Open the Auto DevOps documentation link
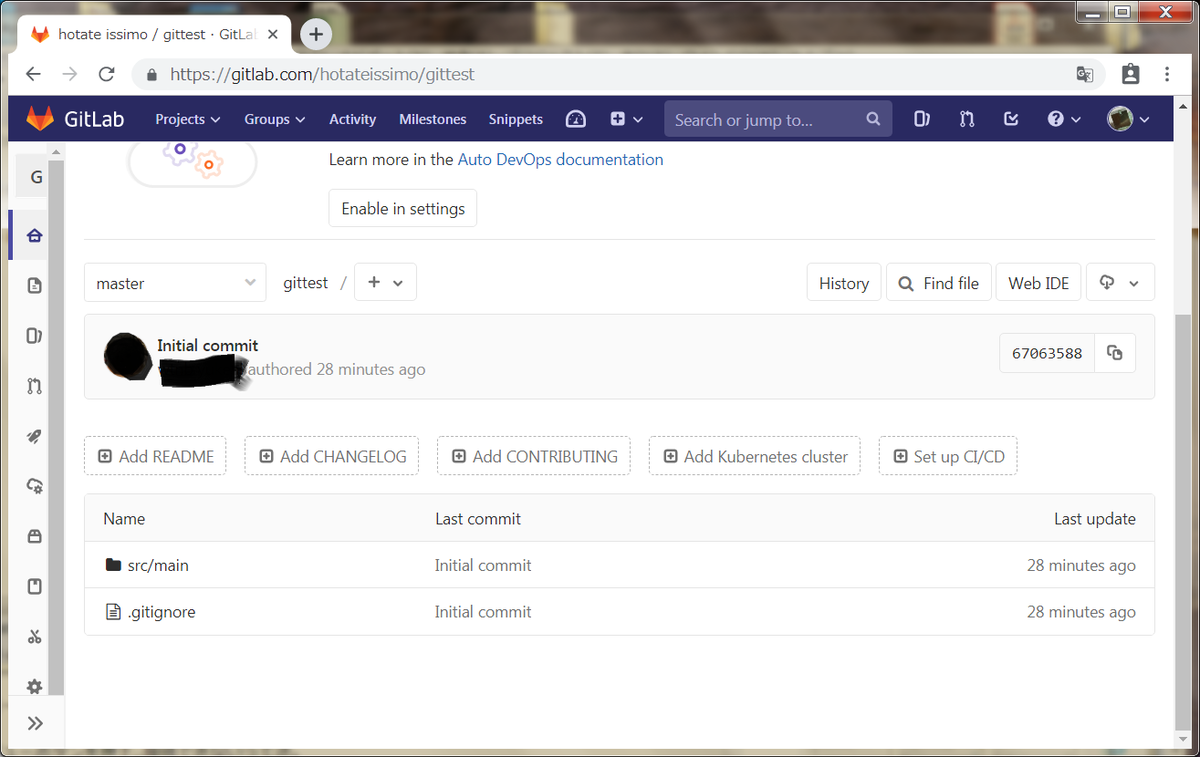Screen dimensions: 1200x757 point(560,159)
